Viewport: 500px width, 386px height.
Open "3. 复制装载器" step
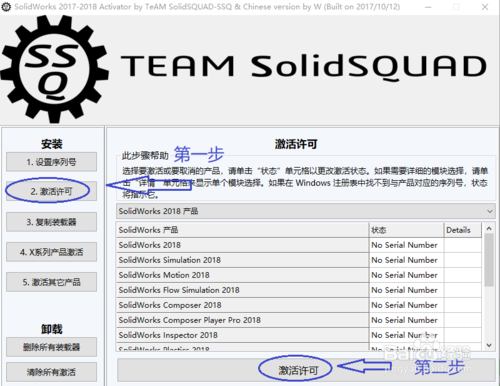pos(51,222)
